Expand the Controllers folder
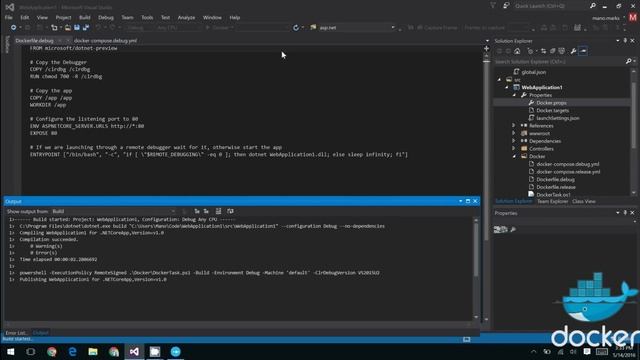Image resolution: width=640 pixels, height=360 pixels. [x=514, y=149]
